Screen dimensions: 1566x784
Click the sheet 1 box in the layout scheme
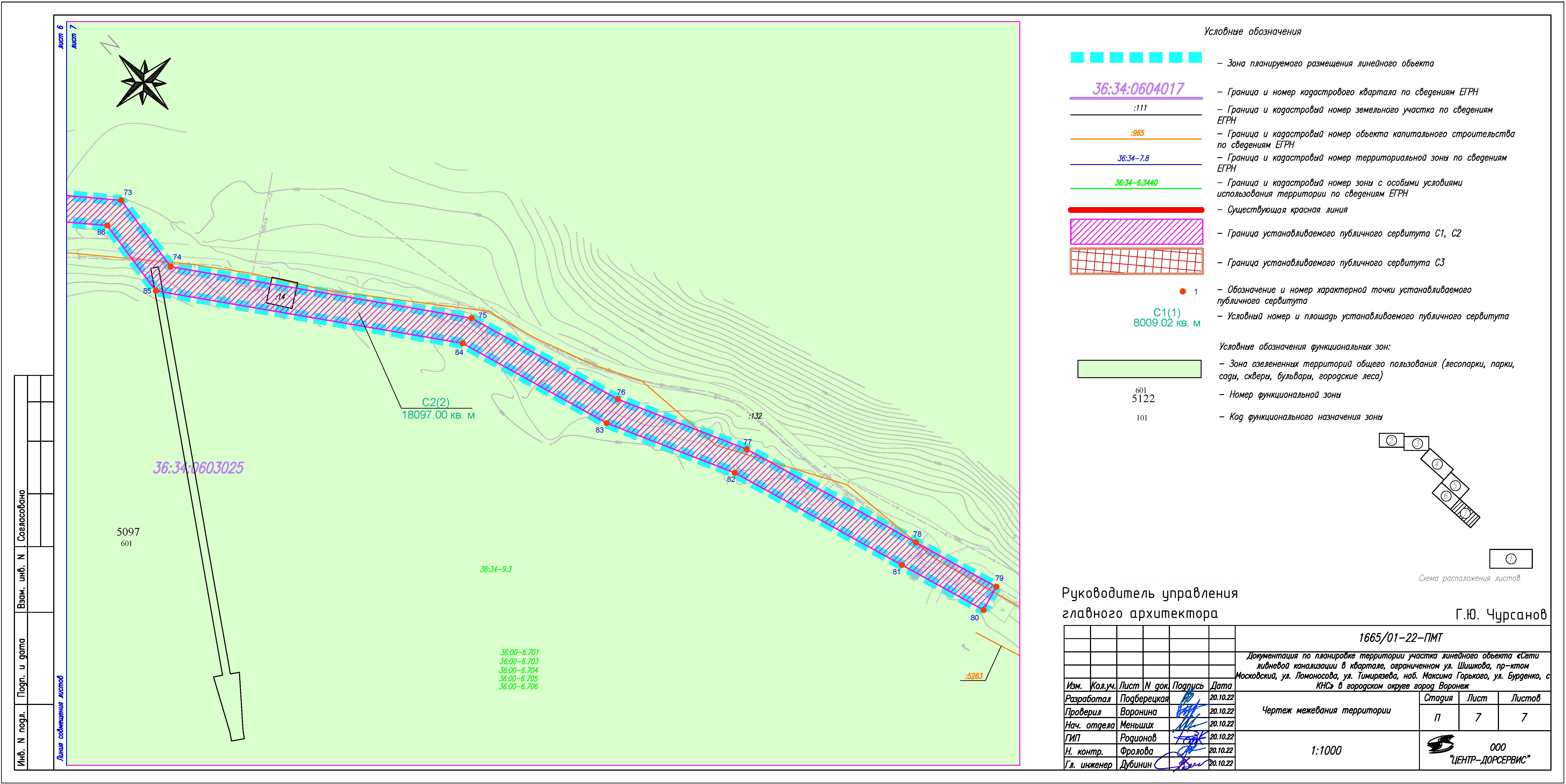[1511, 558]
